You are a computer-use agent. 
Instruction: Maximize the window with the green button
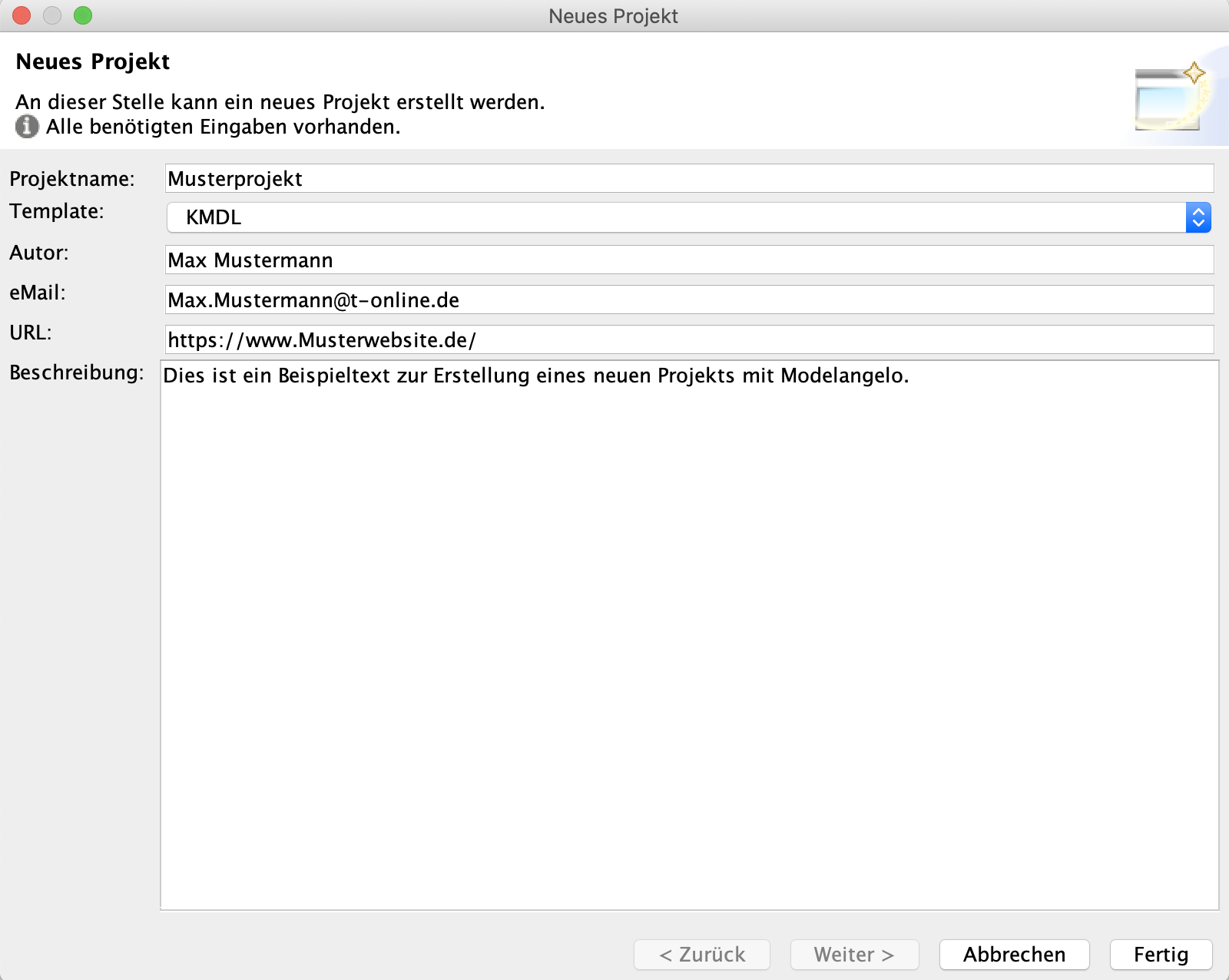tap(83, 15)
